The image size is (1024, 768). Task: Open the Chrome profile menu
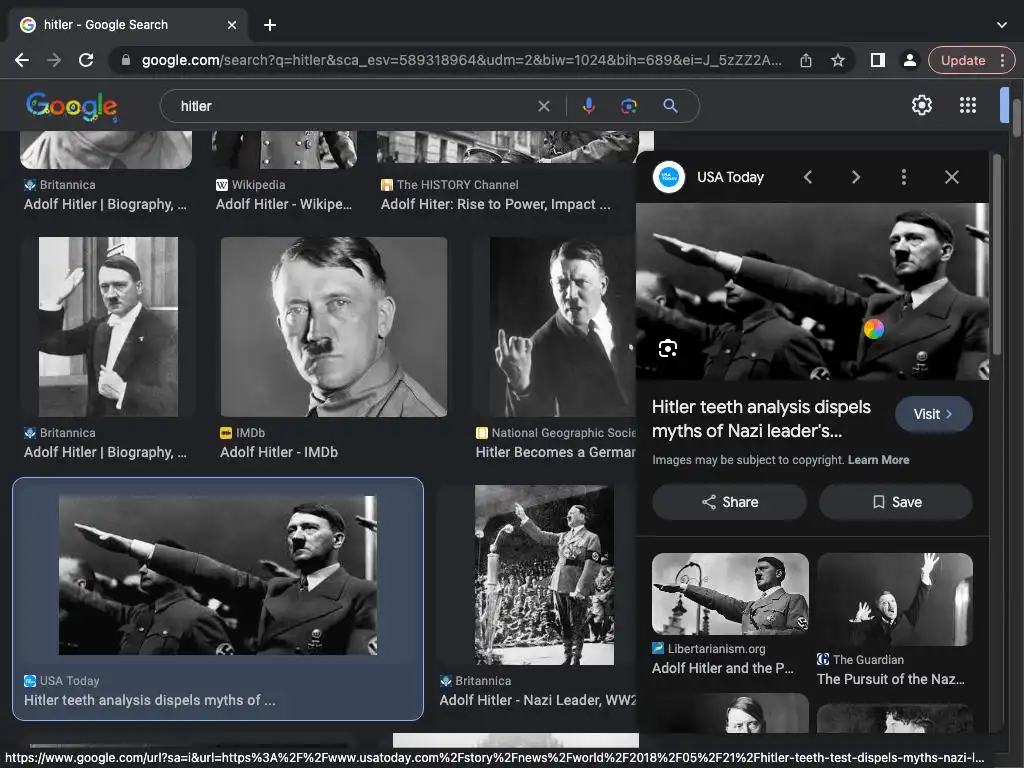[x=909, y=60]
